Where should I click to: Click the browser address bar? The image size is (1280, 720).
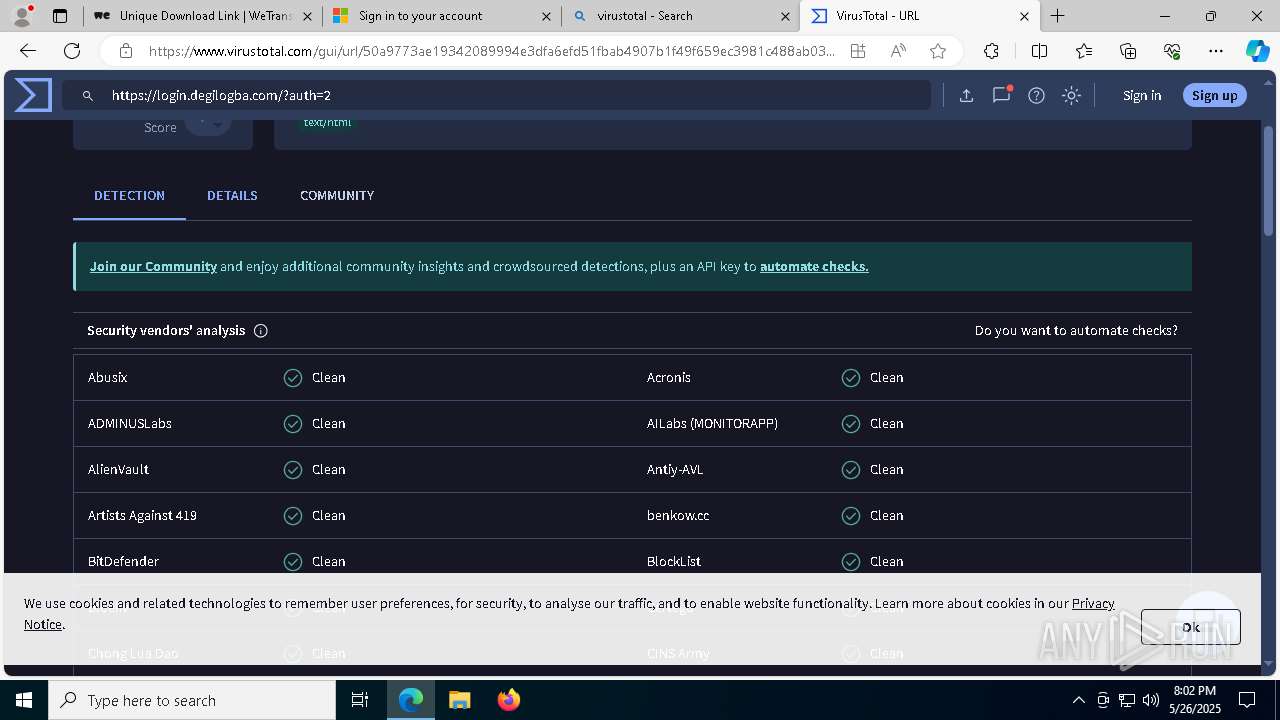[x=491, y=51]
